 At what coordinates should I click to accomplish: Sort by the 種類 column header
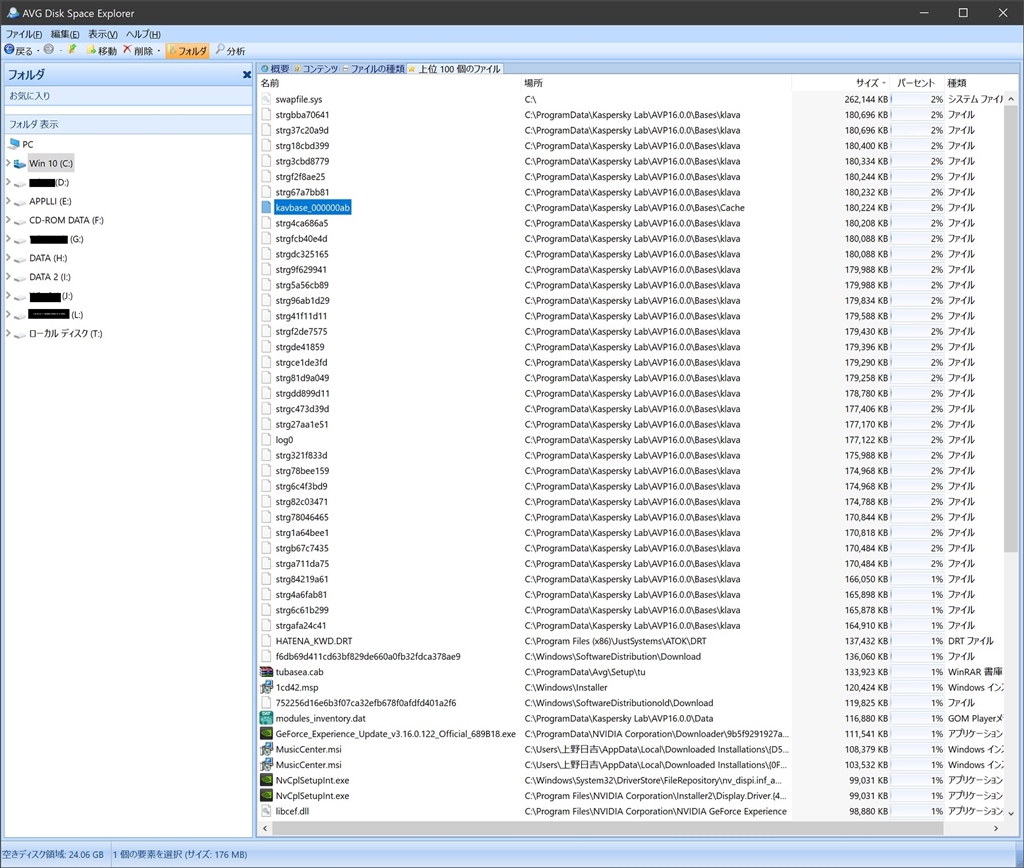click(x=973, y=83)
